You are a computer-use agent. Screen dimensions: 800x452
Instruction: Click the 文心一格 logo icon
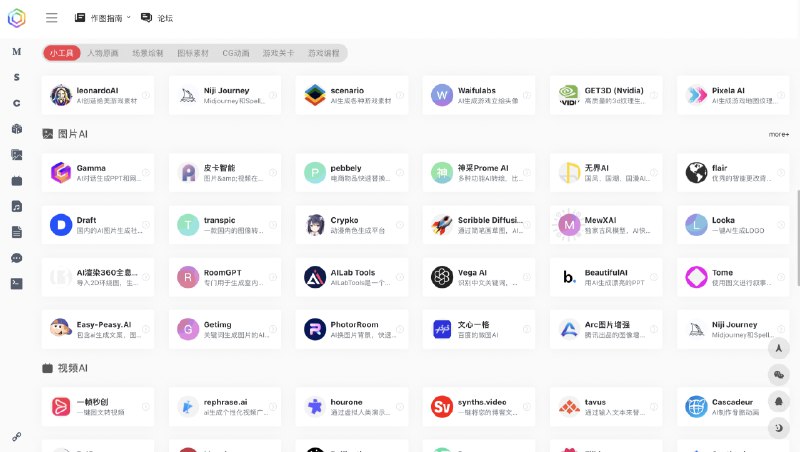[x=442, y=329]
